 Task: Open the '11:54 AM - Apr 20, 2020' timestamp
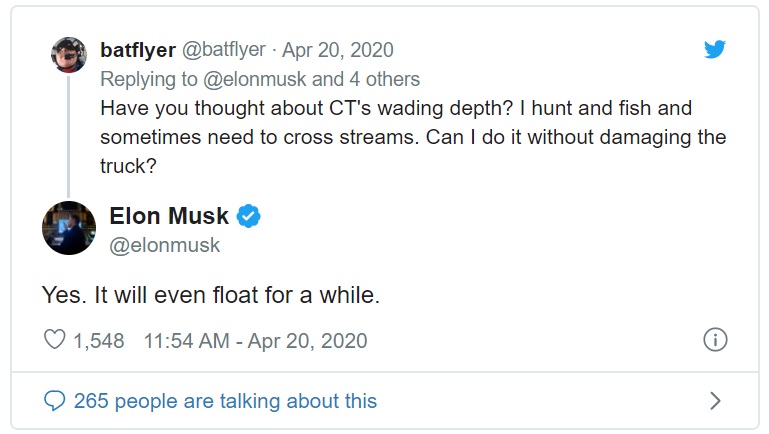[x=256, y=341]
